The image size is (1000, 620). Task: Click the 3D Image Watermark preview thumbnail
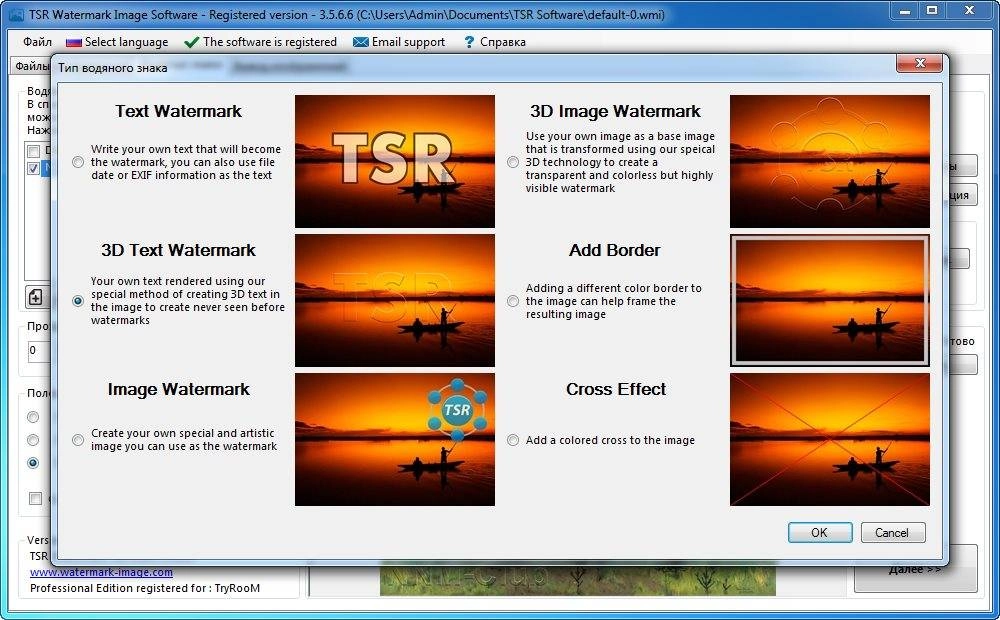tap(830, 161)
